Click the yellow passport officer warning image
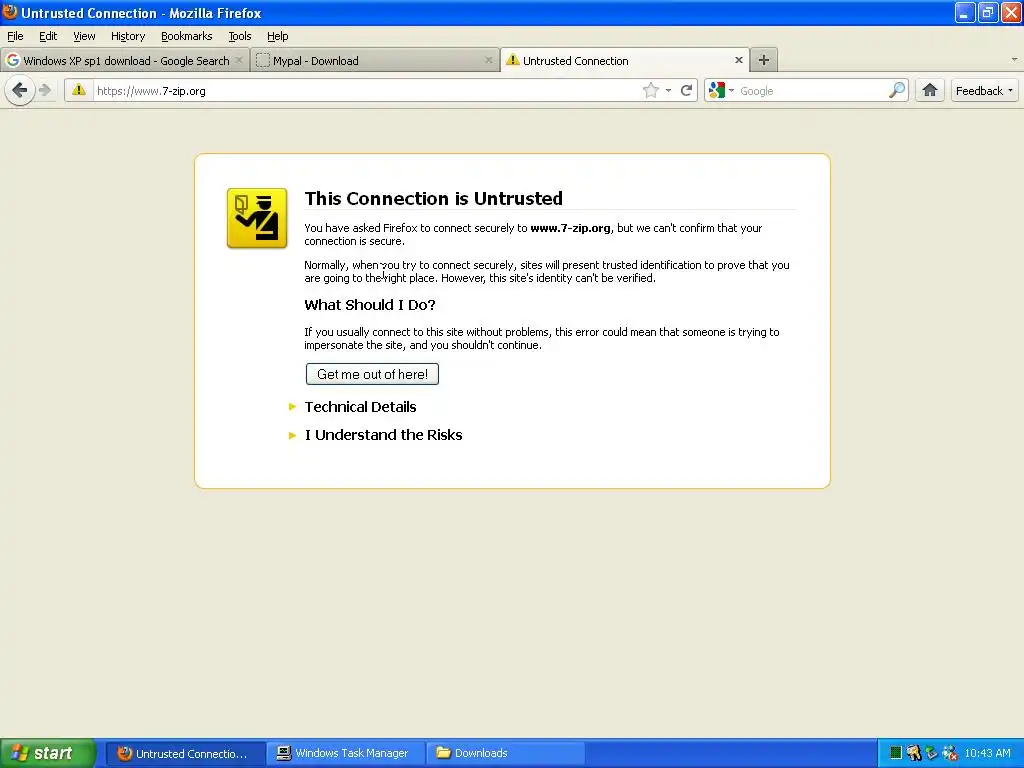The width and height of the screenshot is (1024, 768). pos(257,218)
